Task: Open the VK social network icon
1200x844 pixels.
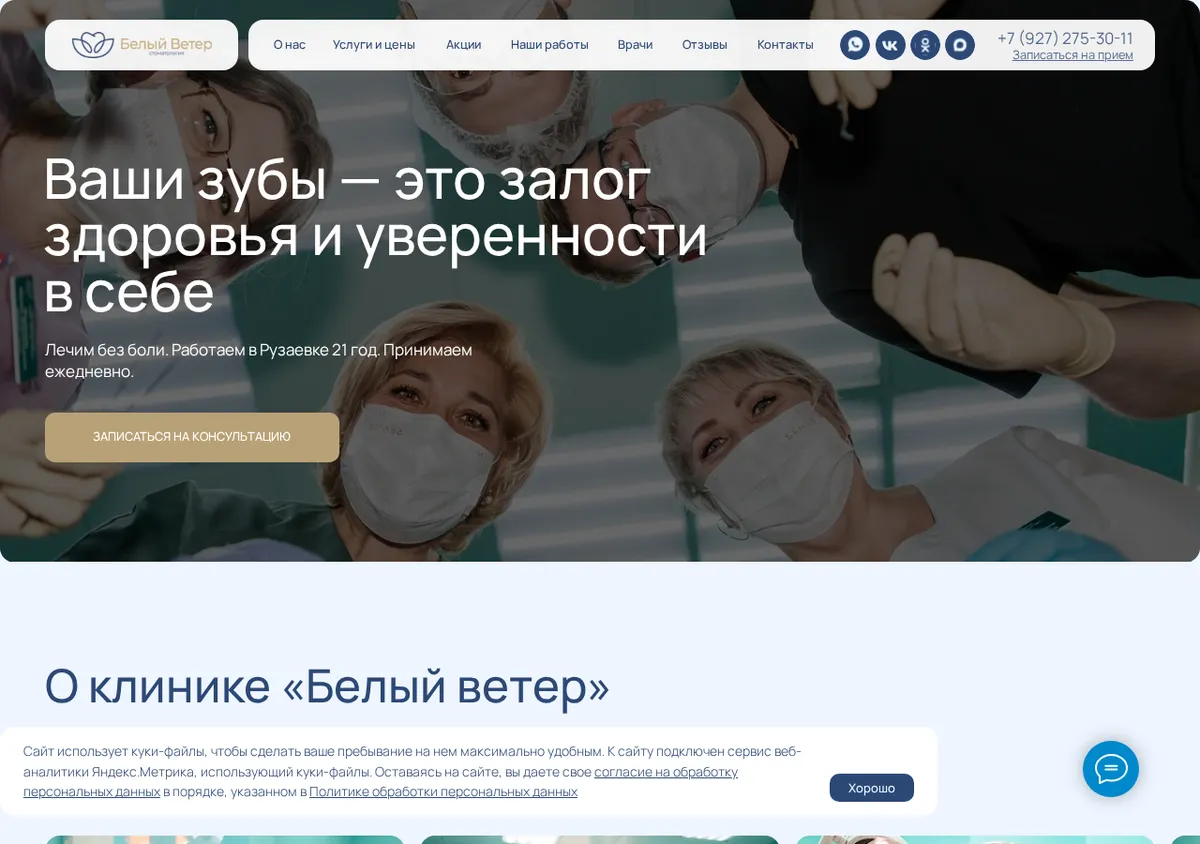Action: (x=890, y=45)
